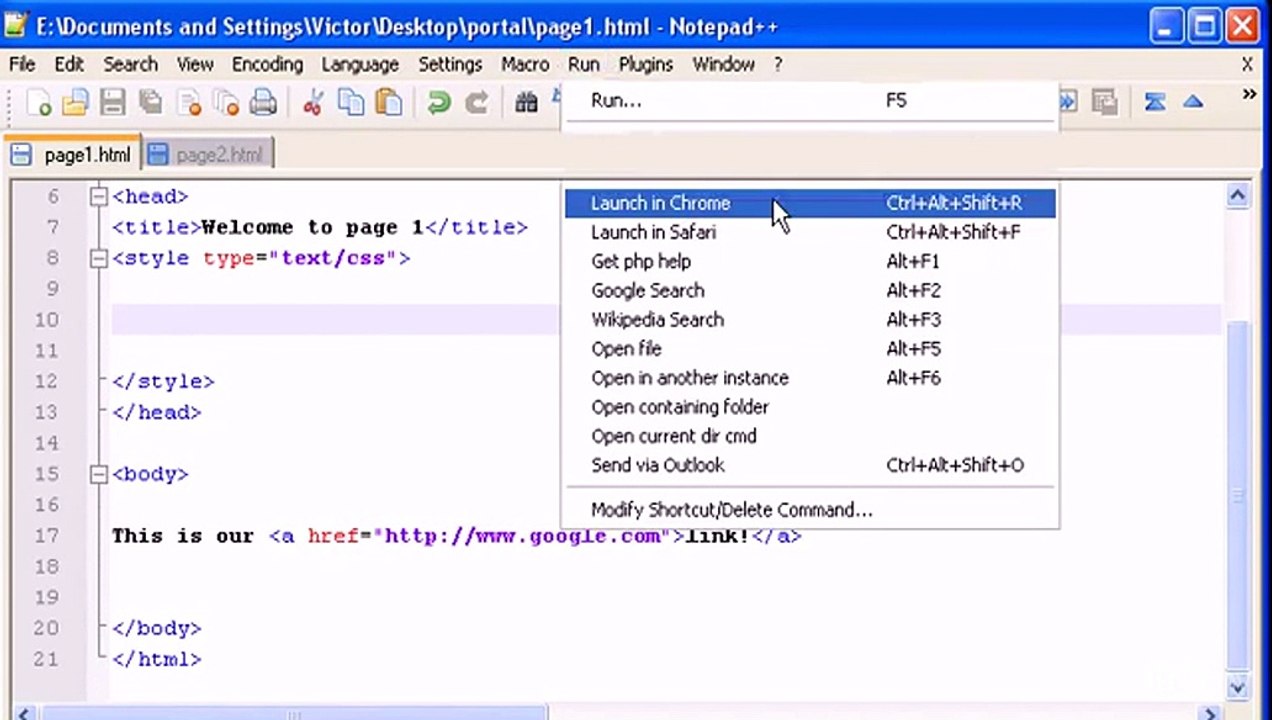Image resolution: width=1272 pixels, height=720 pixels.
Task: Click the title text 'Welcome to page 1'
Action: (x=313, y=227)
